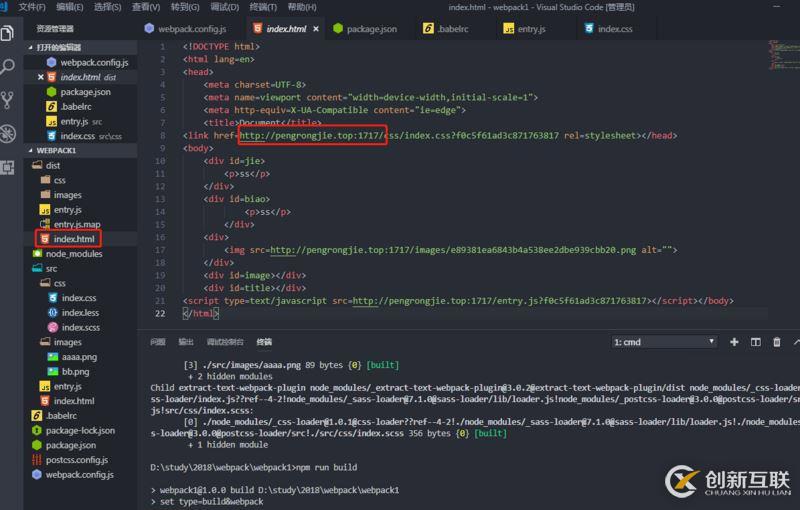Kill the terminal with trash icon
Viewport: 800px width, 510px height.
777,342
